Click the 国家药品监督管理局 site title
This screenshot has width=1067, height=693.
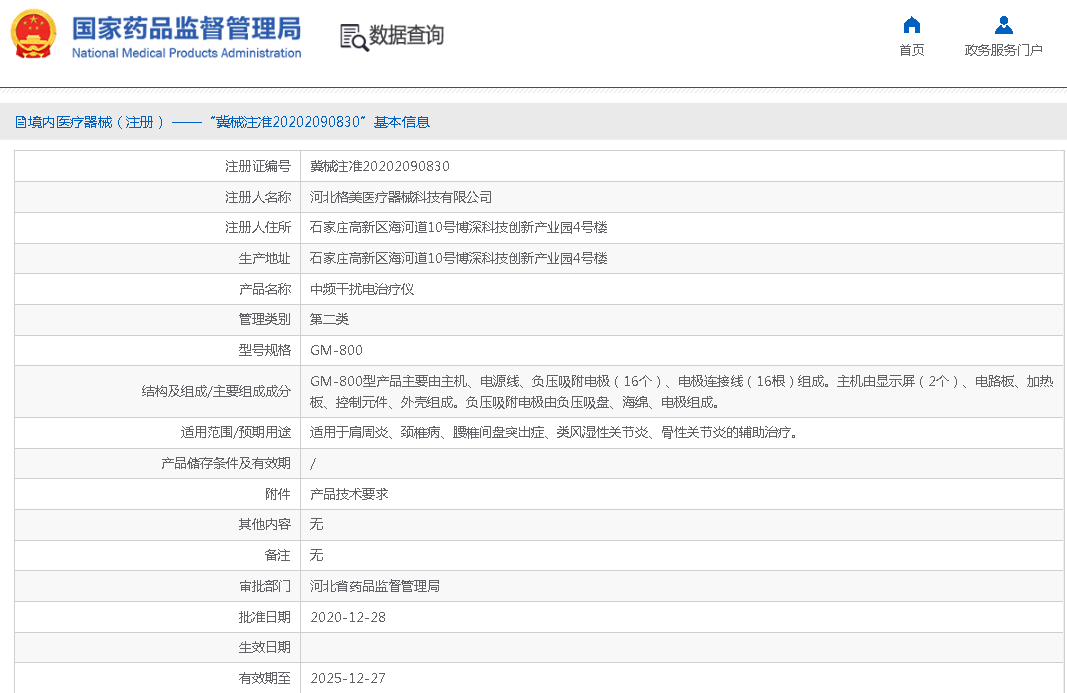point(186,27)
